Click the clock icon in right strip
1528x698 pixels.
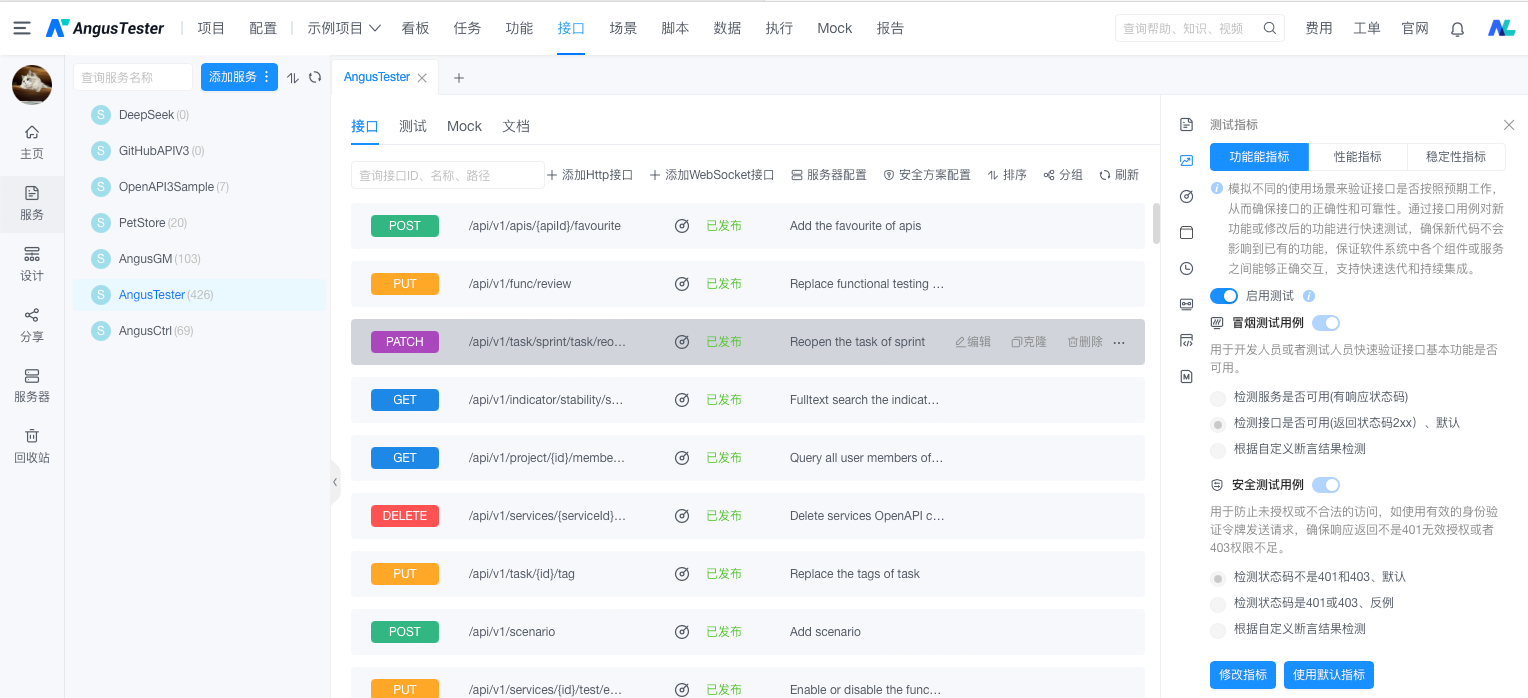pyautogui.click(x=1186, y=268)
